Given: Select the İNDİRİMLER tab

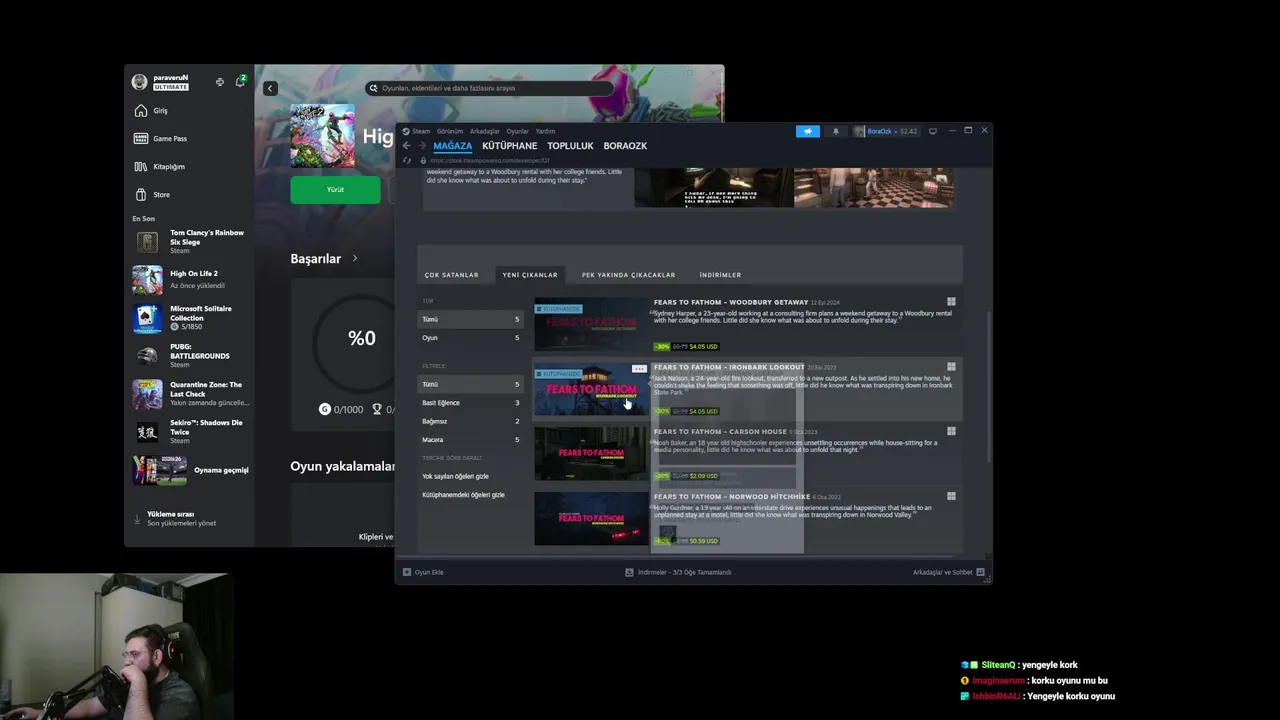Looking at the screenshot, I should [x=720, y=275].
